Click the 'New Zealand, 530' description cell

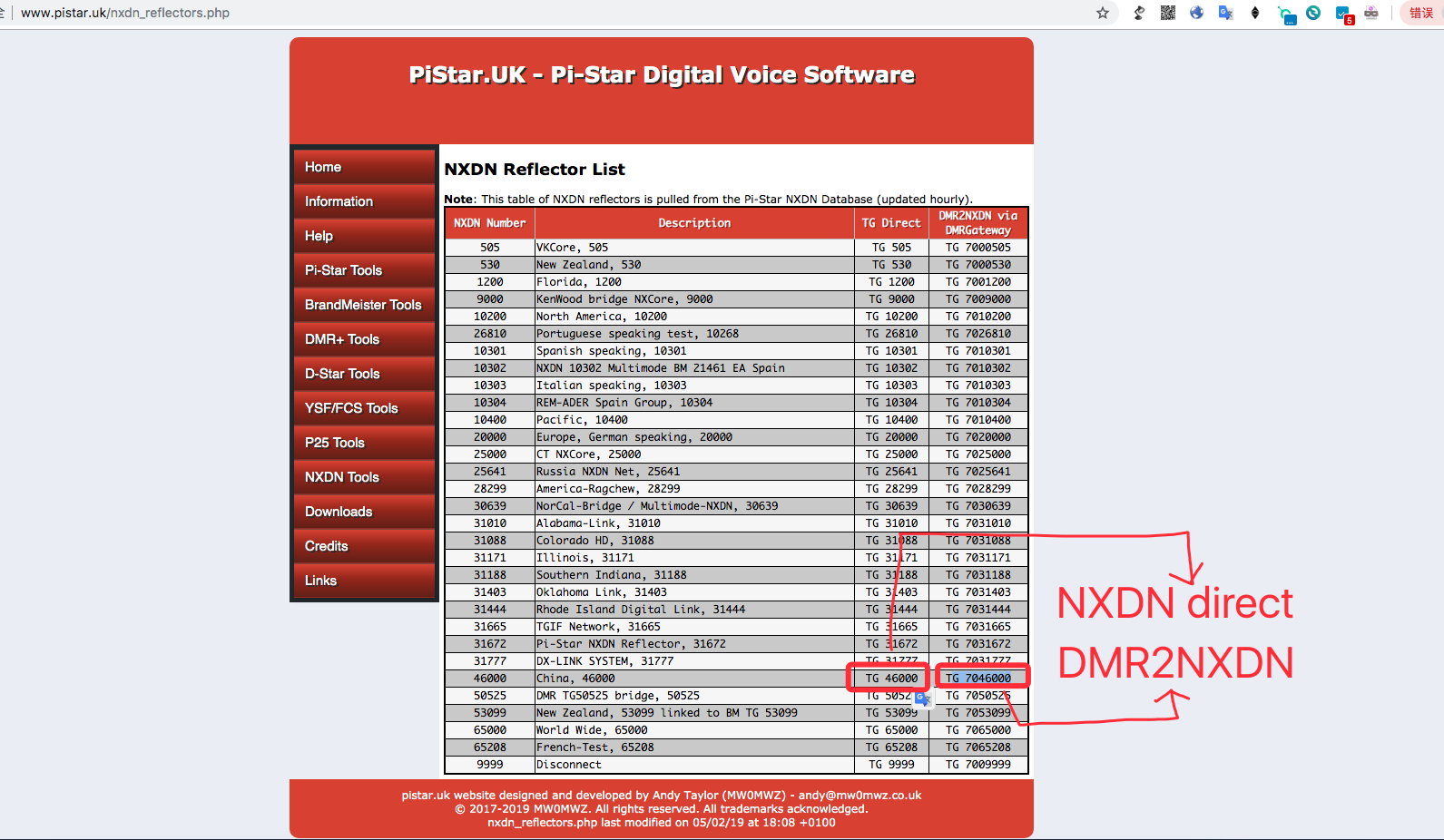pyautogui.click(x=694, y=265)
